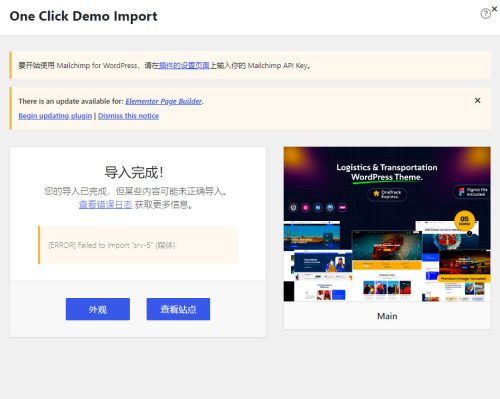Select the Logistics theme preview thumbnail
This screenshot has height=399, width=500.
[387, 224]
